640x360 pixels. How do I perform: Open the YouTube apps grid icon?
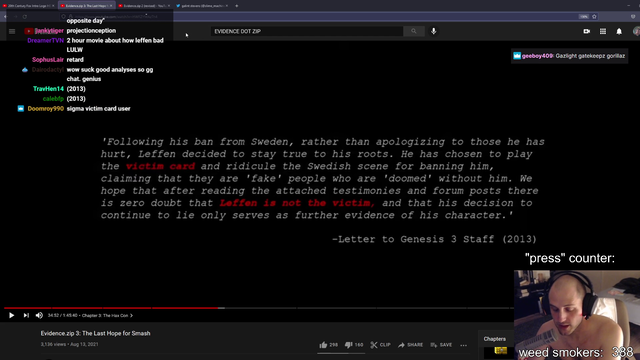(603, 31)
